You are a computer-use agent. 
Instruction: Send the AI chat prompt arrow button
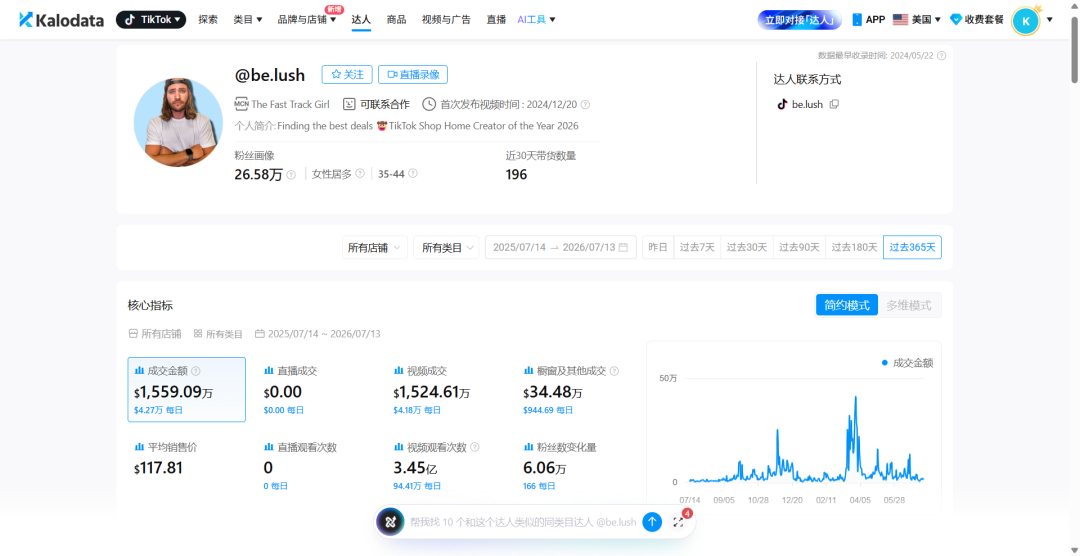[652, 522]
